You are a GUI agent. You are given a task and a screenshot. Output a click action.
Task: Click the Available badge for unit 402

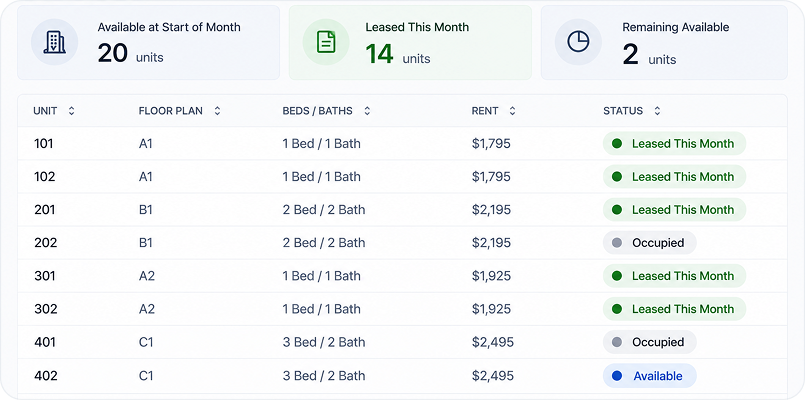pos(649,376)
